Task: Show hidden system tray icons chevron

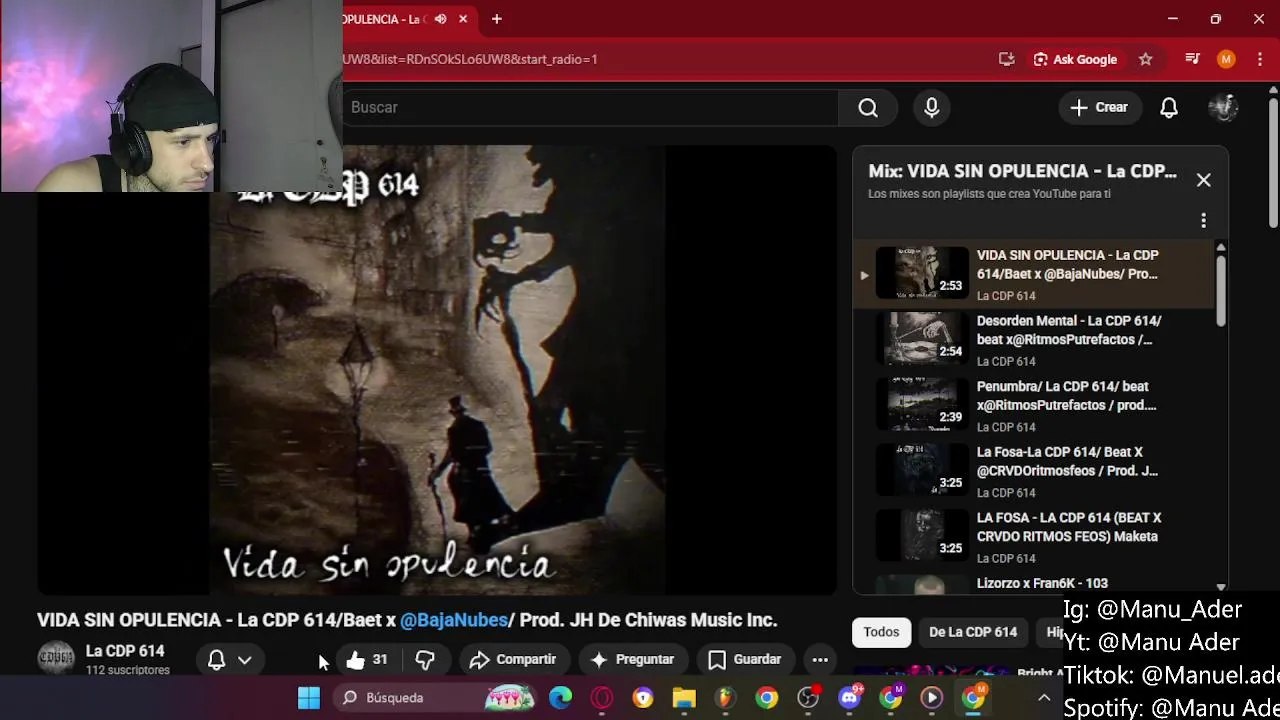Action: (1044, 698)
